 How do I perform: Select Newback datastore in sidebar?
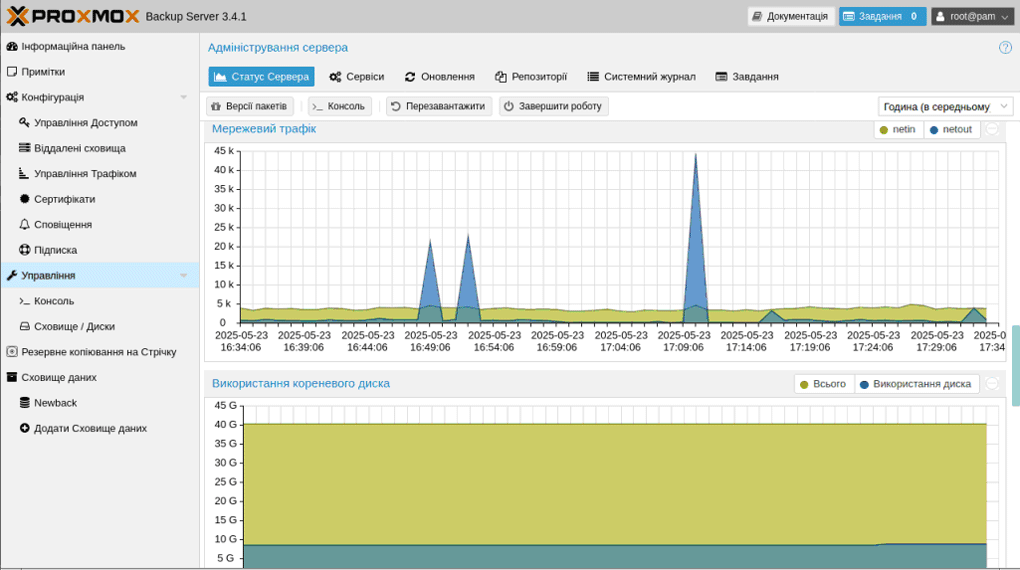(55, 403)
